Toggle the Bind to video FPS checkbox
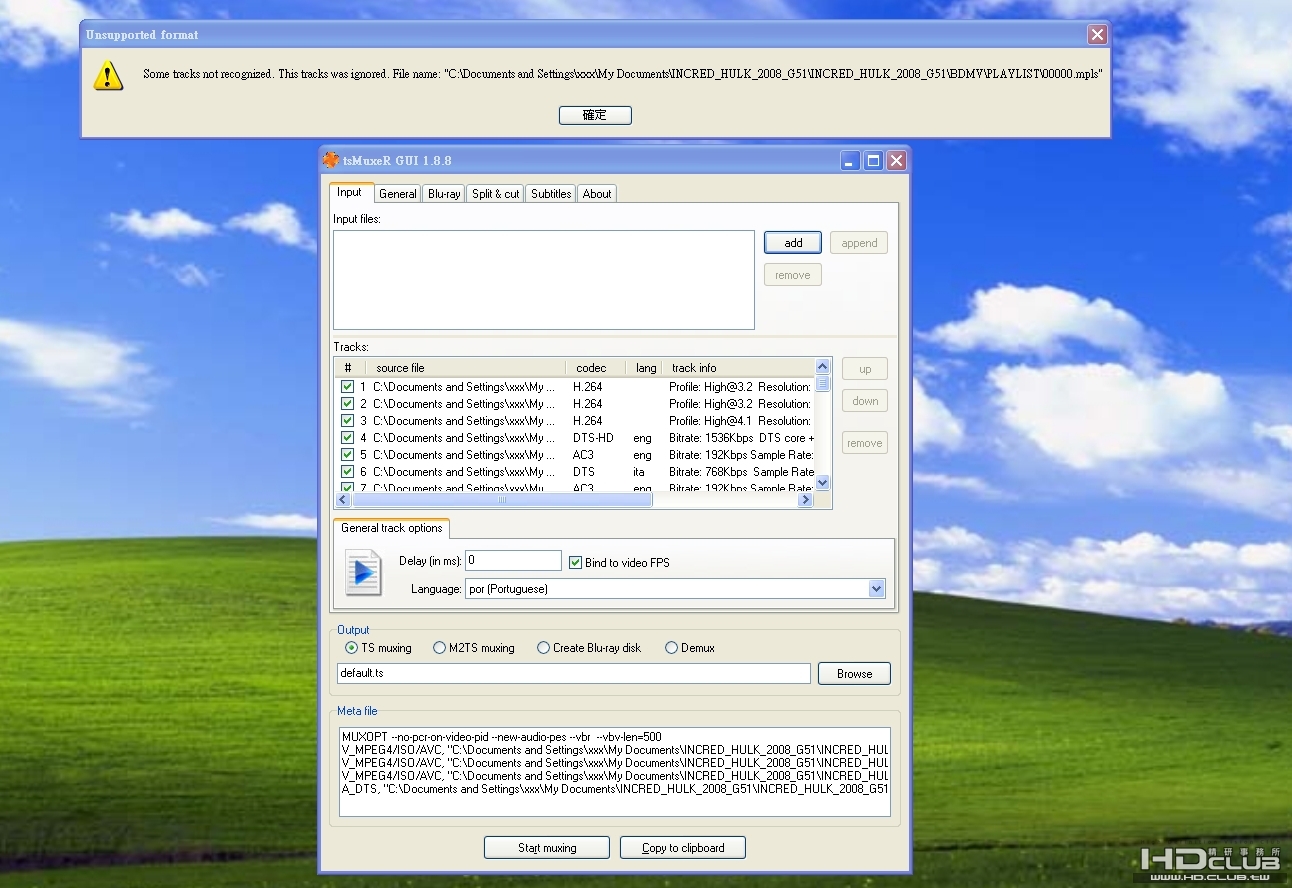 click(575, 563)
